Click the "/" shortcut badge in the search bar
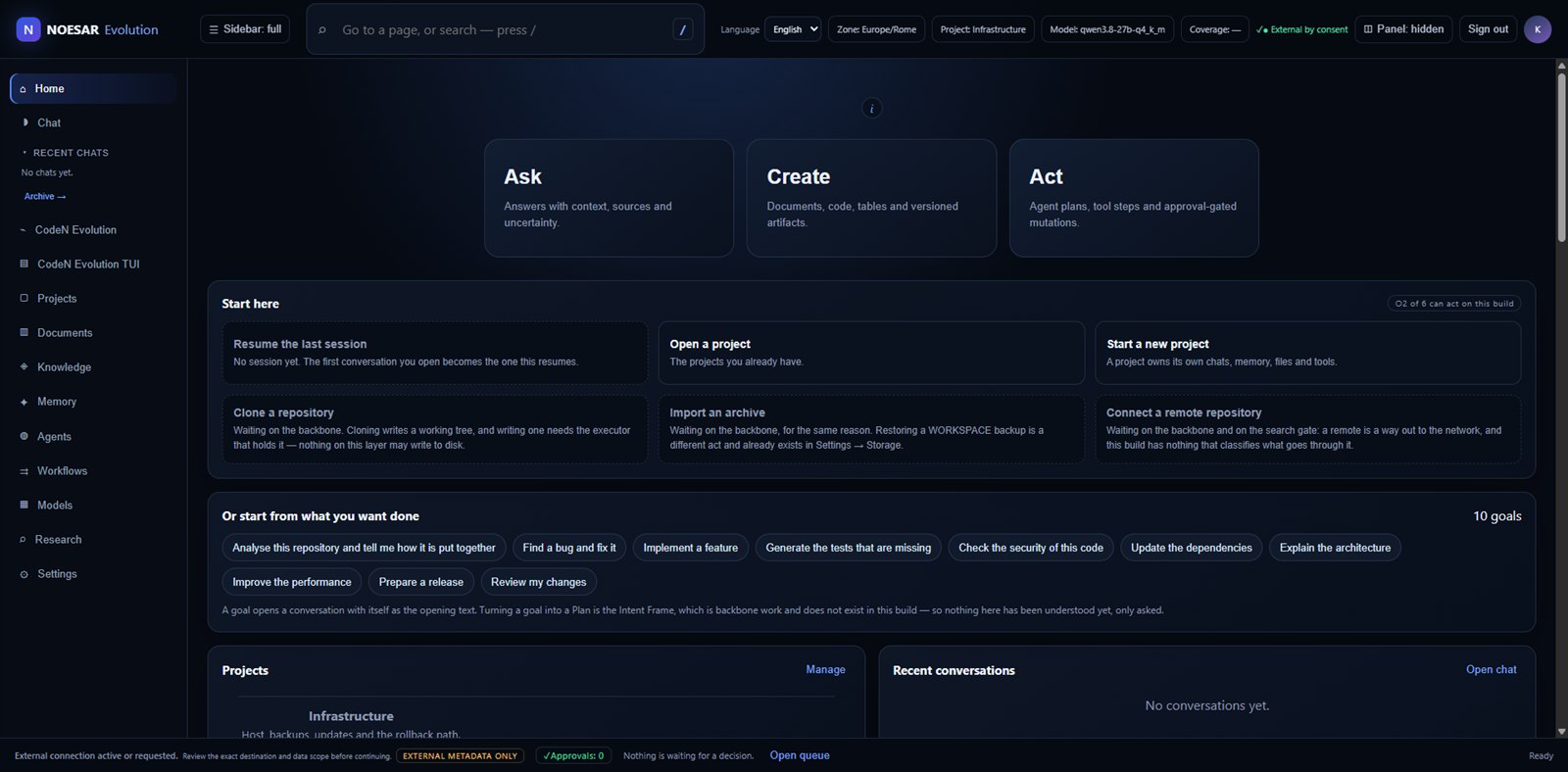1568x772 pixels. point(683,30)
